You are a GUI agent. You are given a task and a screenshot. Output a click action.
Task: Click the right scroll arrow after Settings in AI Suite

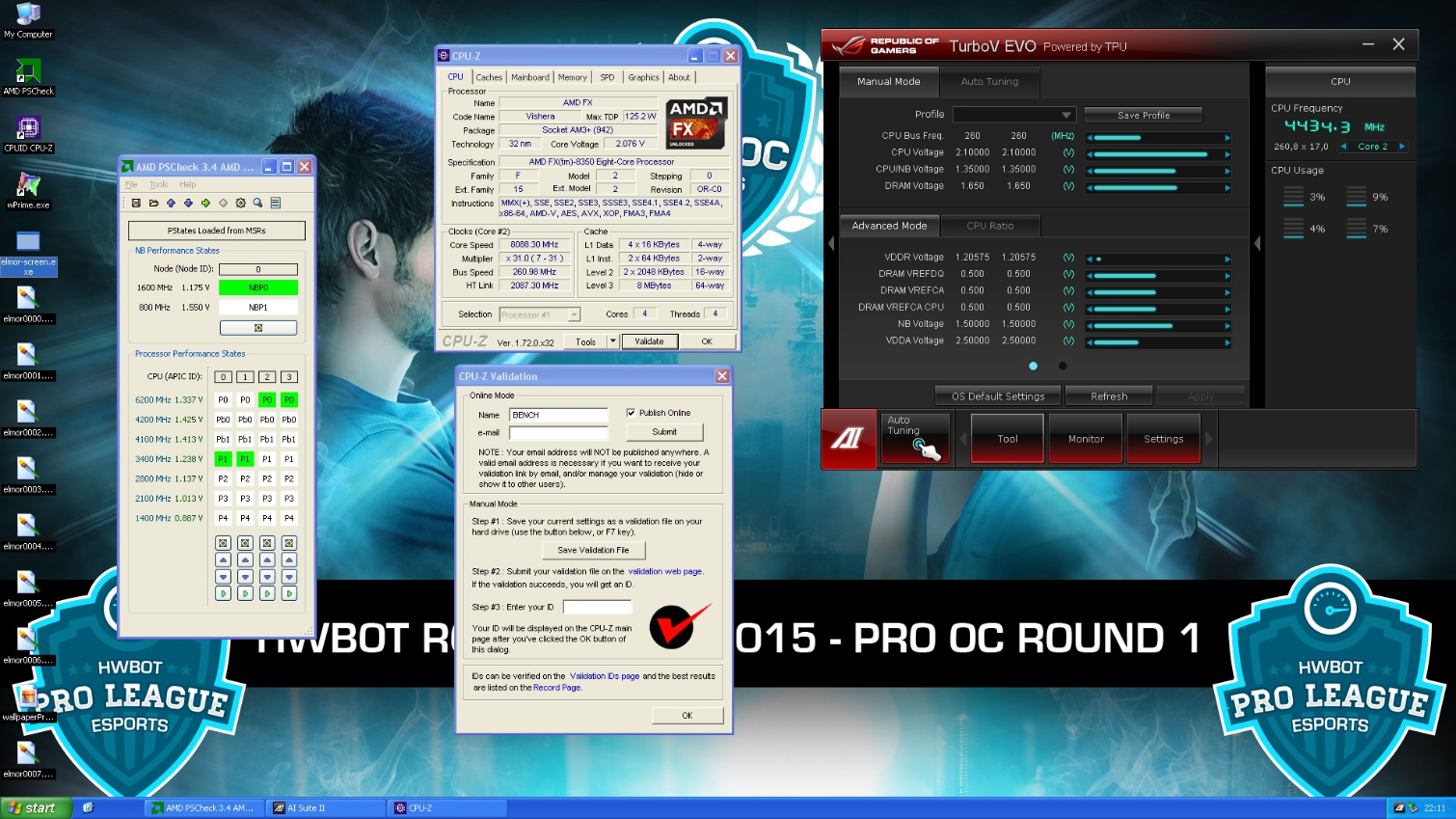tap(1209, 439)
